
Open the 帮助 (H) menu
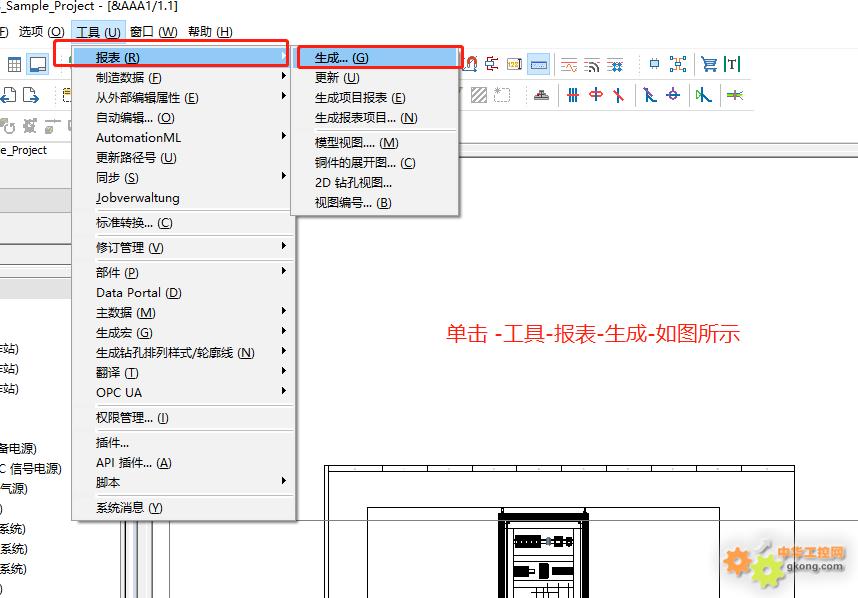(x=210, y=32)
